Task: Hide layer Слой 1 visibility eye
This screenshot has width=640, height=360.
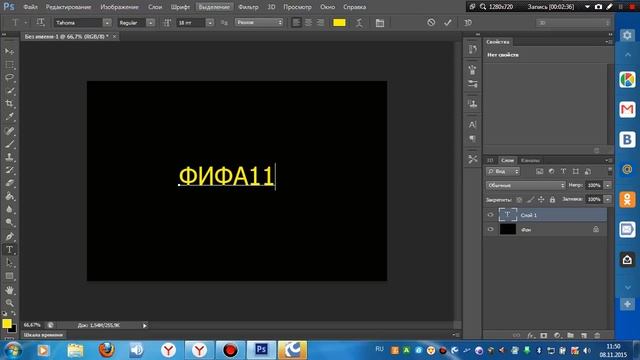Action: pos(490,215)
